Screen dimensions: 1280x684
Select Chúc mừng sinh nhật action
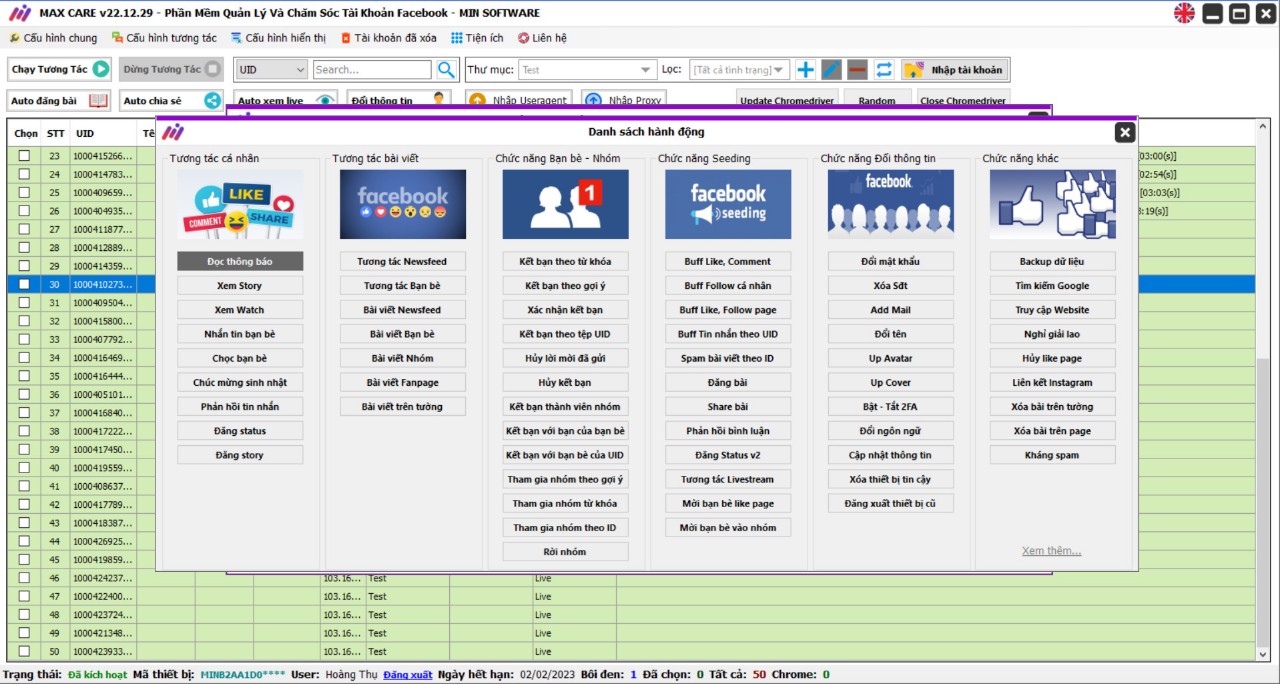pos(240,382)
